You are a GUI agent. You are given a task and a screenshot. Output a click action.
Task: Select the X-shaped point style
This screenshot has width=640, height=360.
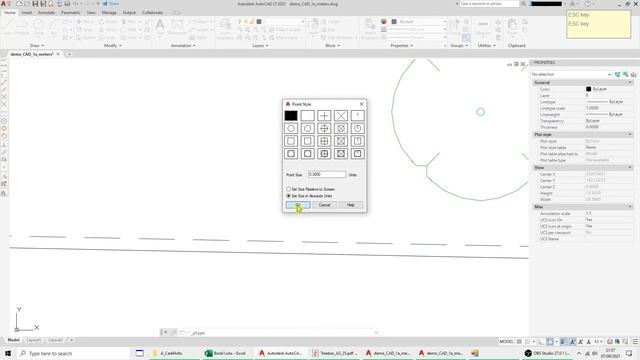(x=341, y=116)
